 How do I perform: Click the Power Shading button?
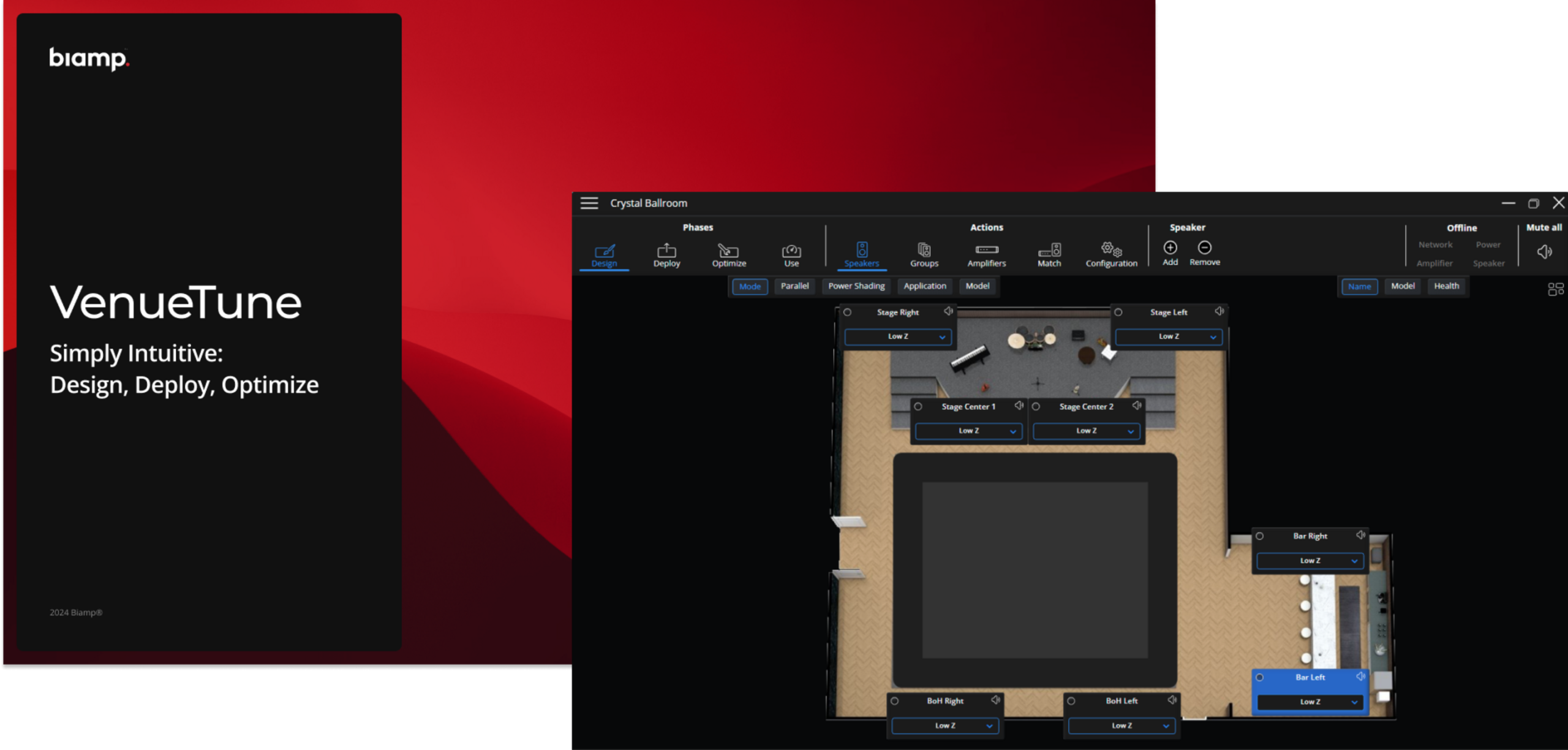(x=856, y=286)
